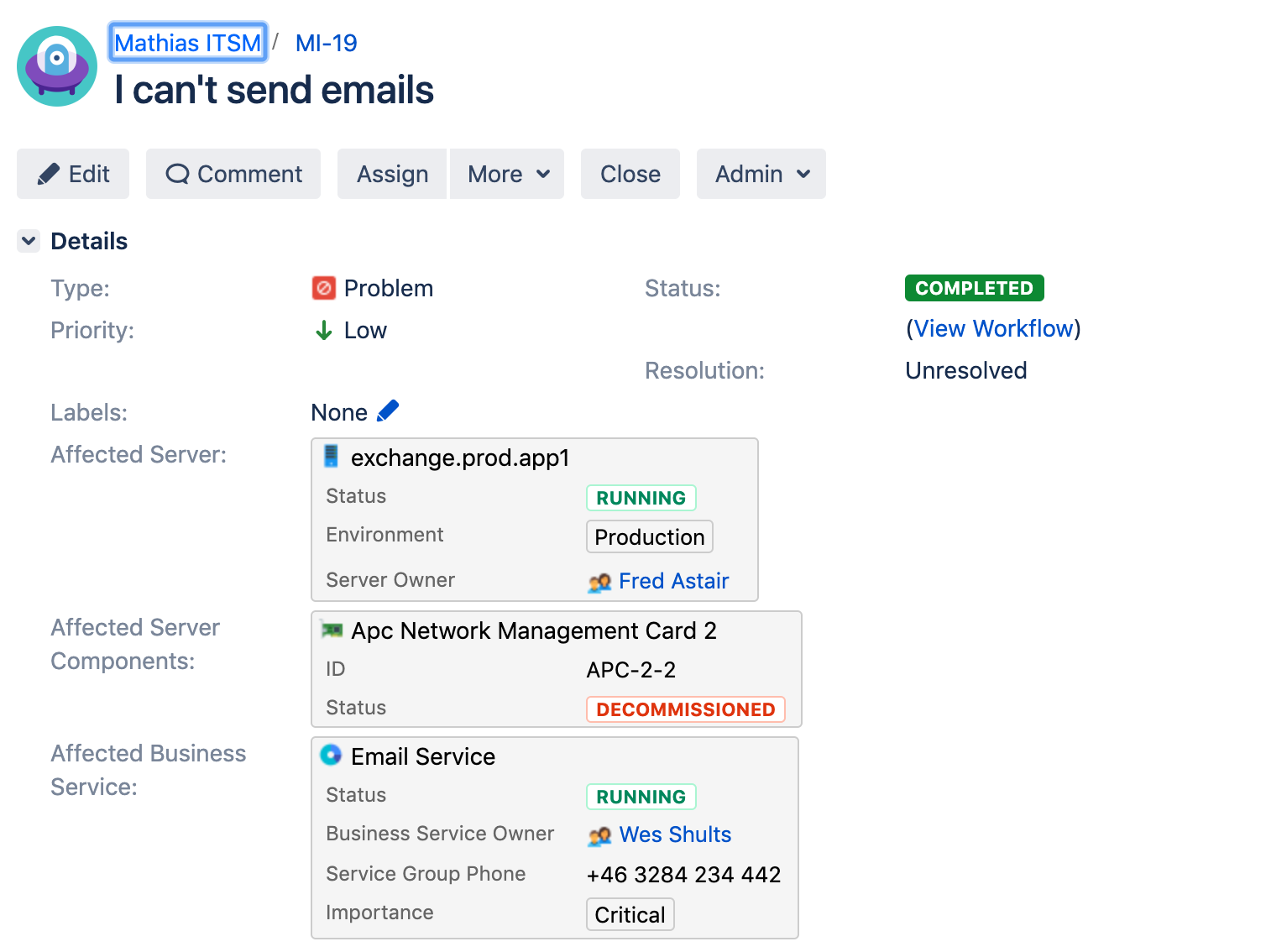
Task: Click the Comment button
Action: [233, 174]
